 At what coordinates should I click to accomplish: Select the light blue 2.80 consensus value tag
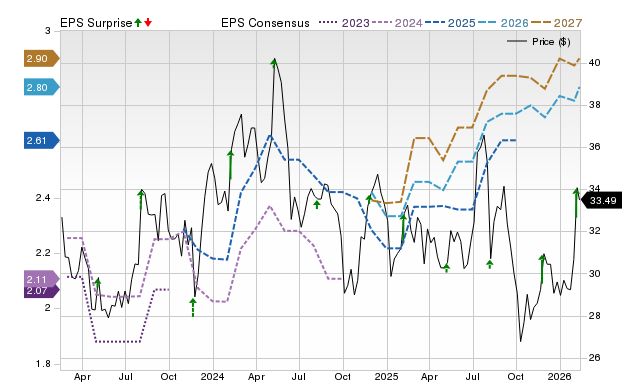tap(42, 87)
